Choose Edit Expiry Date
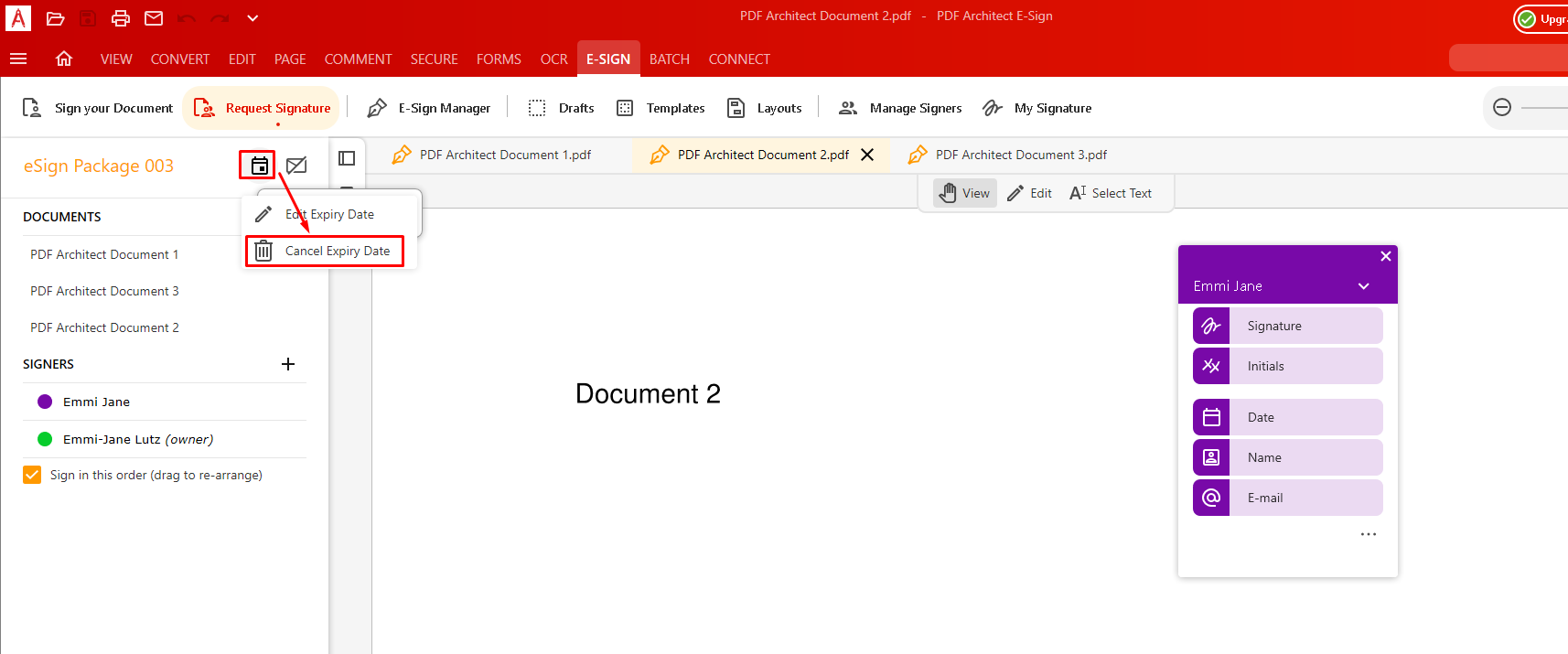1568x654 pixels. pos(329,214)
